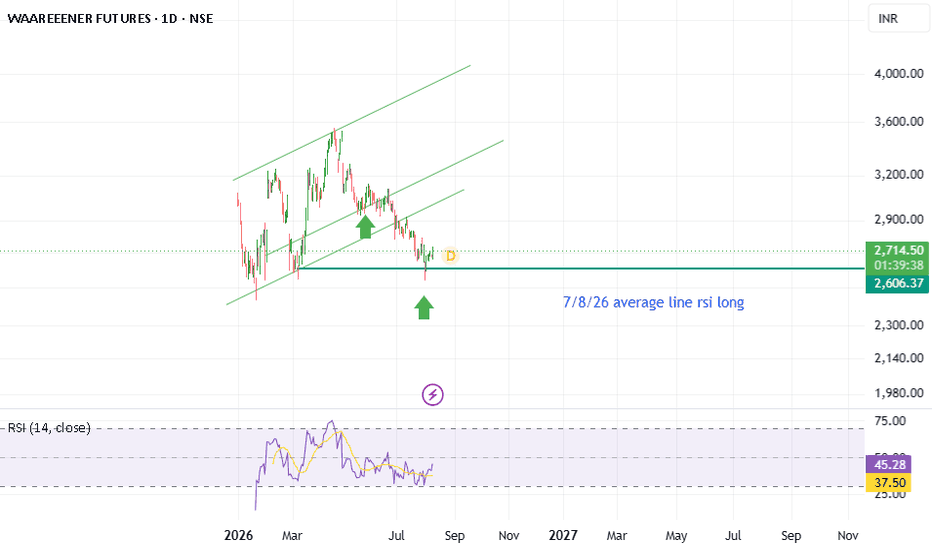Click the 3,200.00 price axis label

point(899,175)
